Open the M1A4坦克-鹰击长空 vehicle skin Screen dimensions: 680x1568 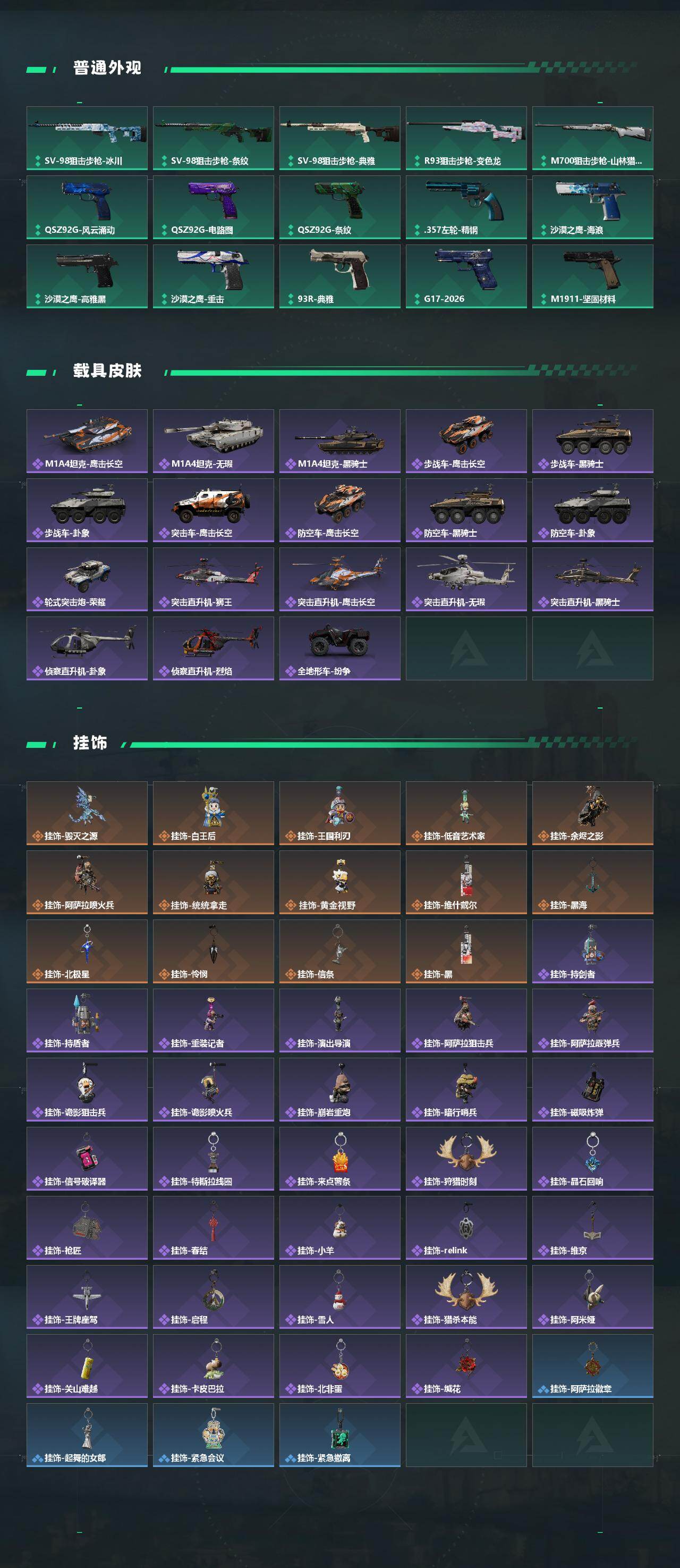pos(87,441)
